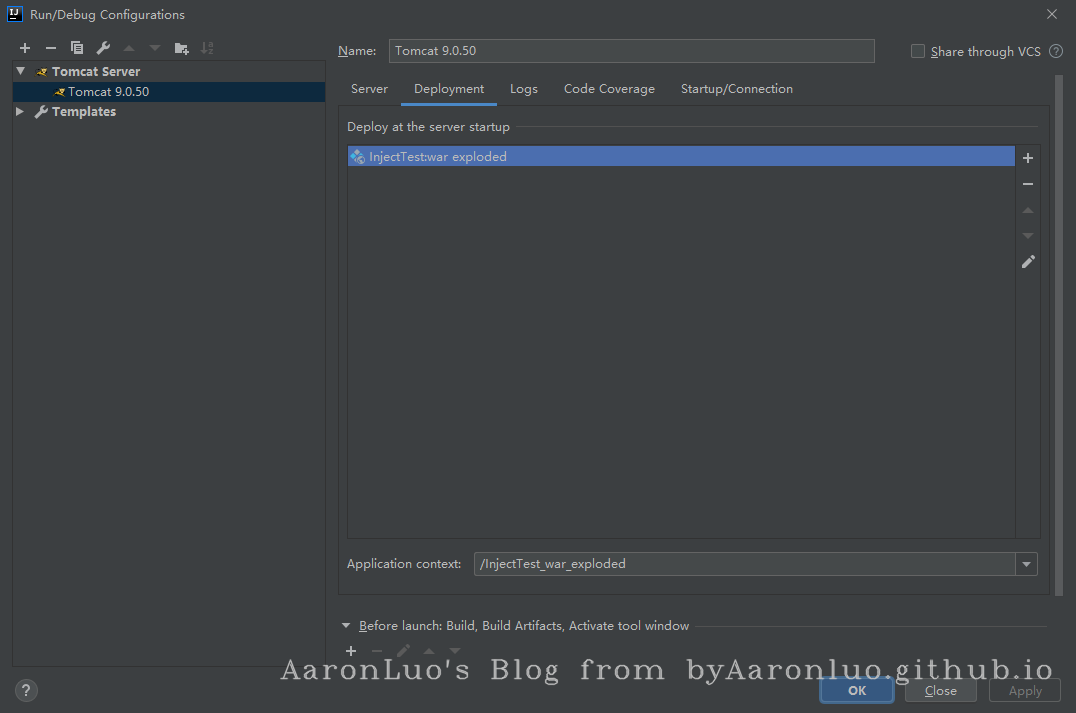Copy the selected configuration

(77, 48)
